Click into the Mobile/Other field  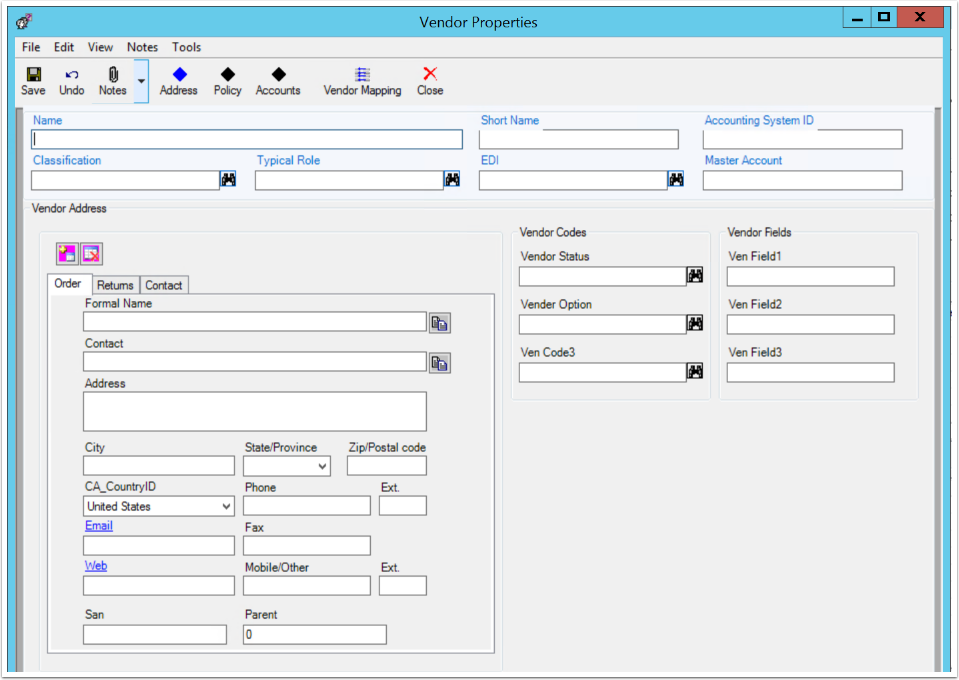pos(307,586)
